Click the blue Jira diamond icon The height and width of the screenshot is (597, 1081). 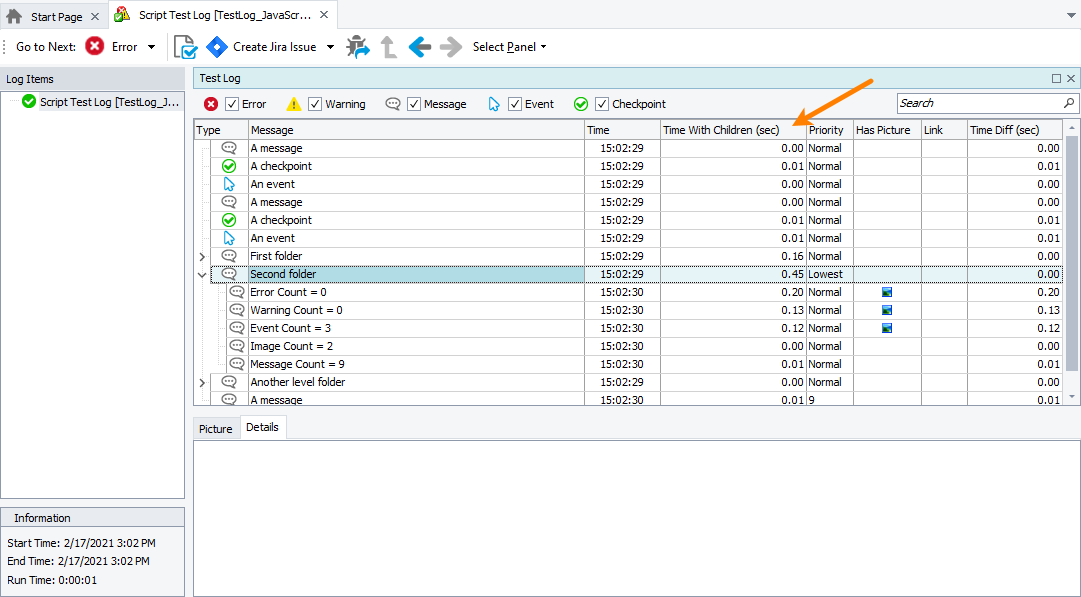pos(217,46)
